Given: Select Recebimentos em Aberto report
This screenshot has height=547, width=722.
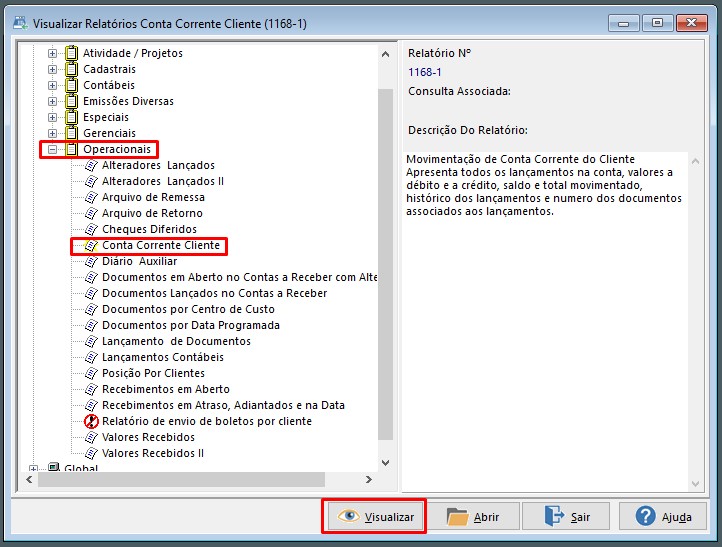Looking at the screenshot, I should click(x=166, y=389).
